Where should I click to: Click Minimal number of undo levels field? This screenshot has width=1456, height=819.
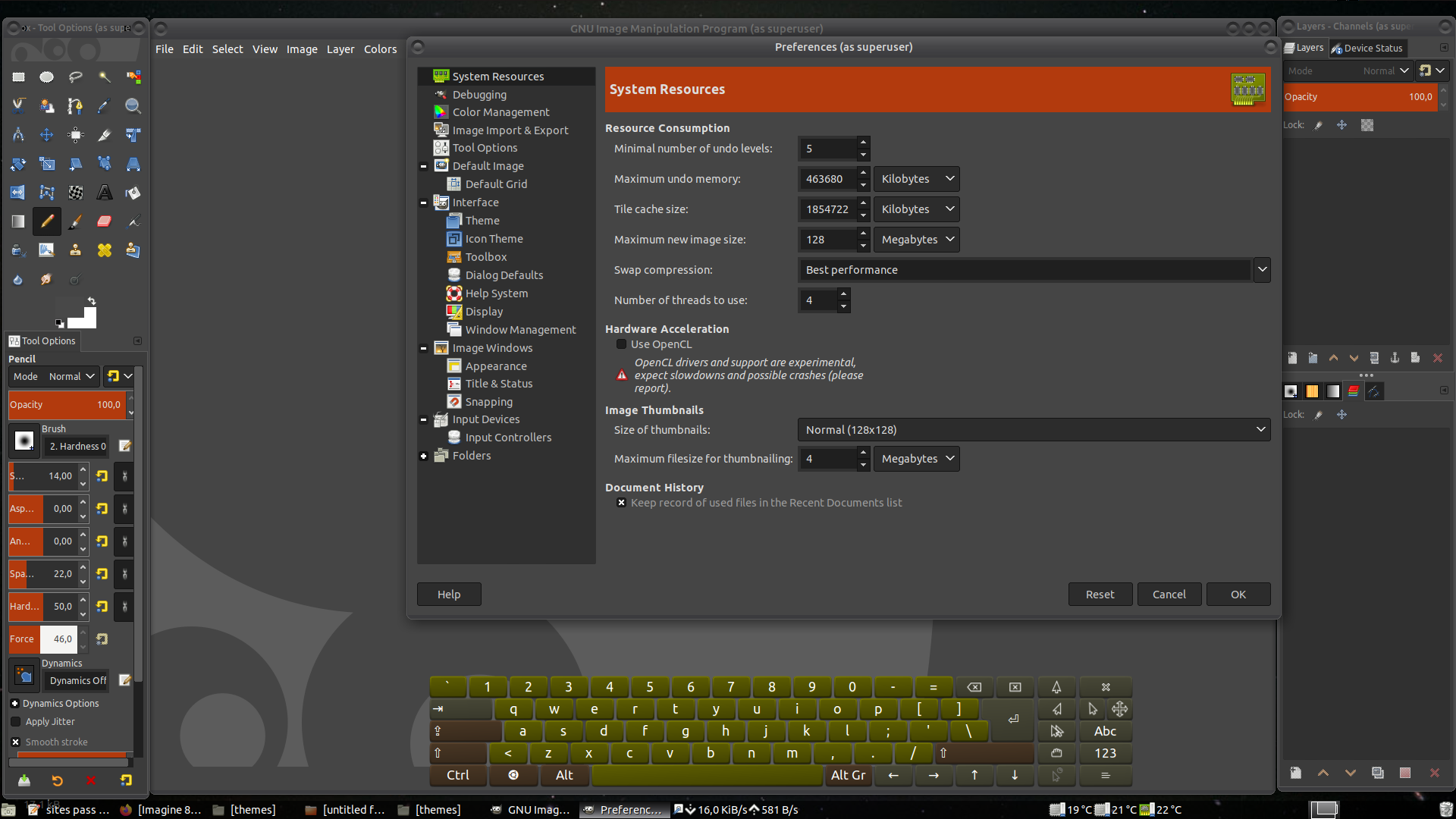pyautogui.click(x=827, y=149)
